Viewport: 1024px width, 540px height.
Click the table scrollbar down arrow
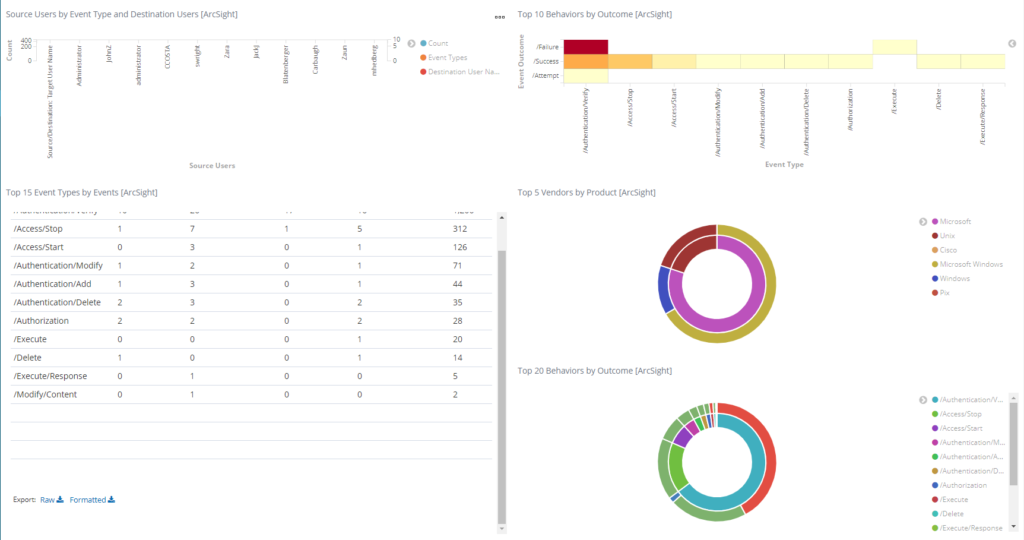502,529
